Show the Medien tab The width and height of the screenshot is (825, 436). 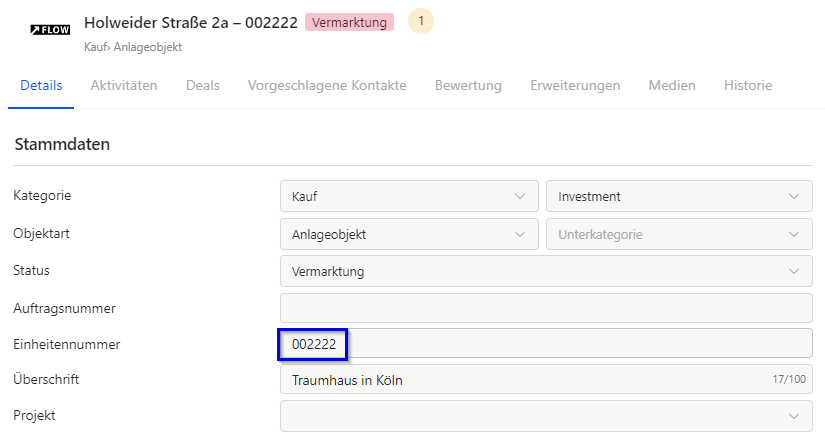click(672, 86)
